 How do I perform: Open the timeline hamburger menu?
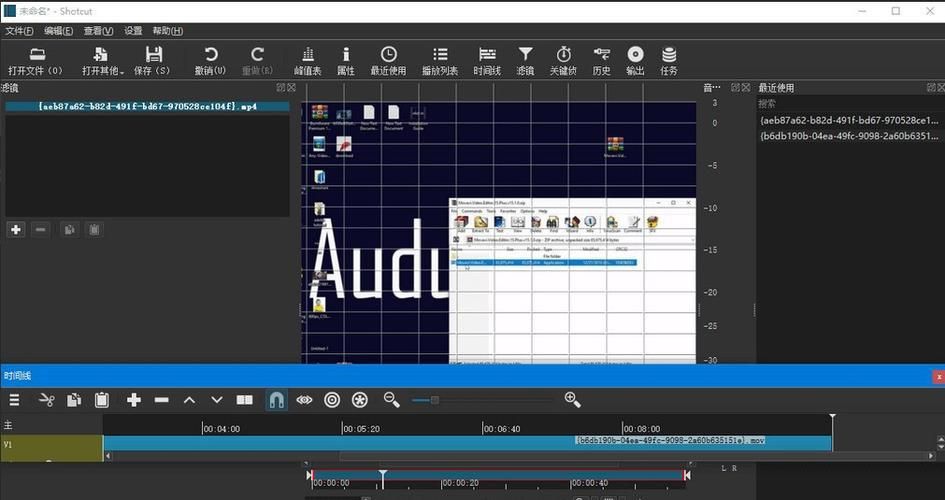pos(14,400)
